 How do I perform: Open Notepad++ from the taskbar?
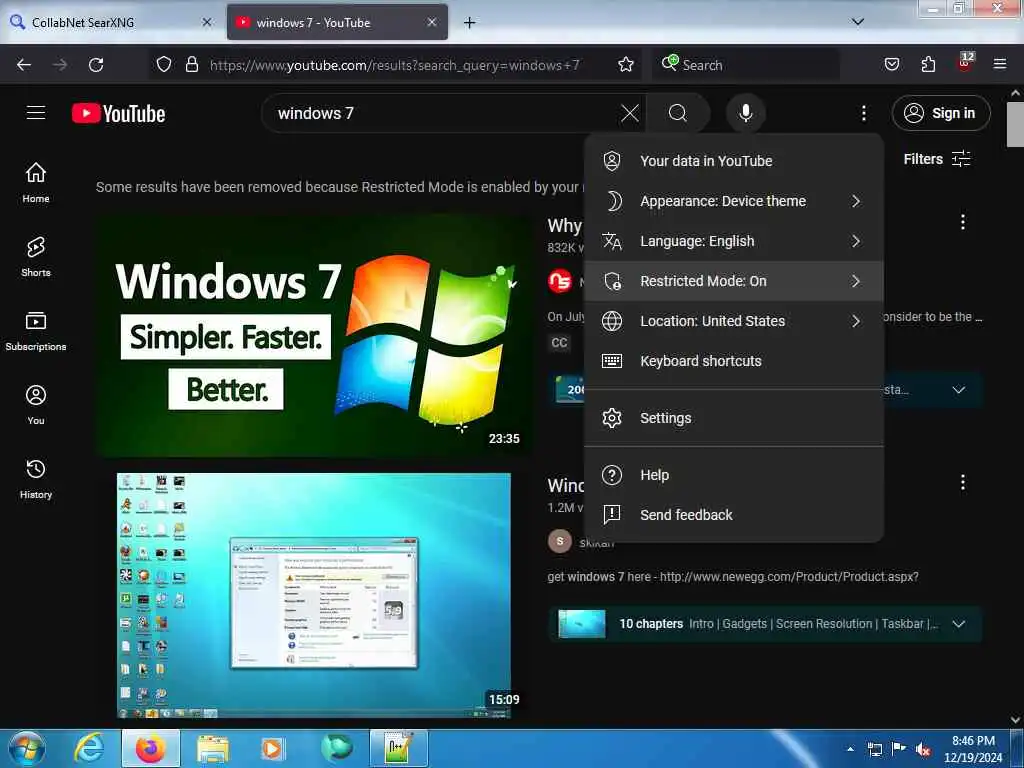coord(398,748)
